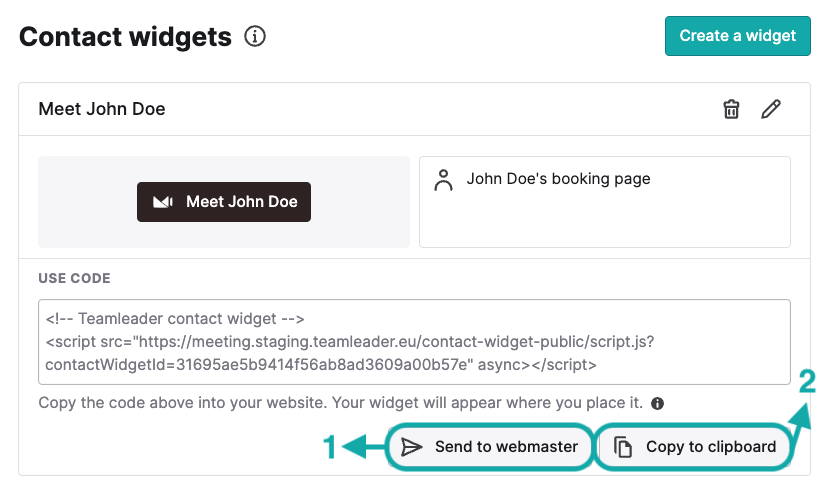Open the Contact widgets info icon
This screenshot has width=828, height=487.
coord(255,36)
